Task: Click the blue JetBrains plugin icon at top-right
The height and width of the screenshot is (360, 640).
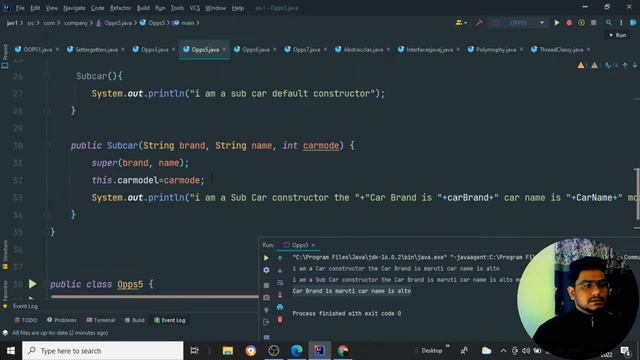Action: [x=633, y=23]
